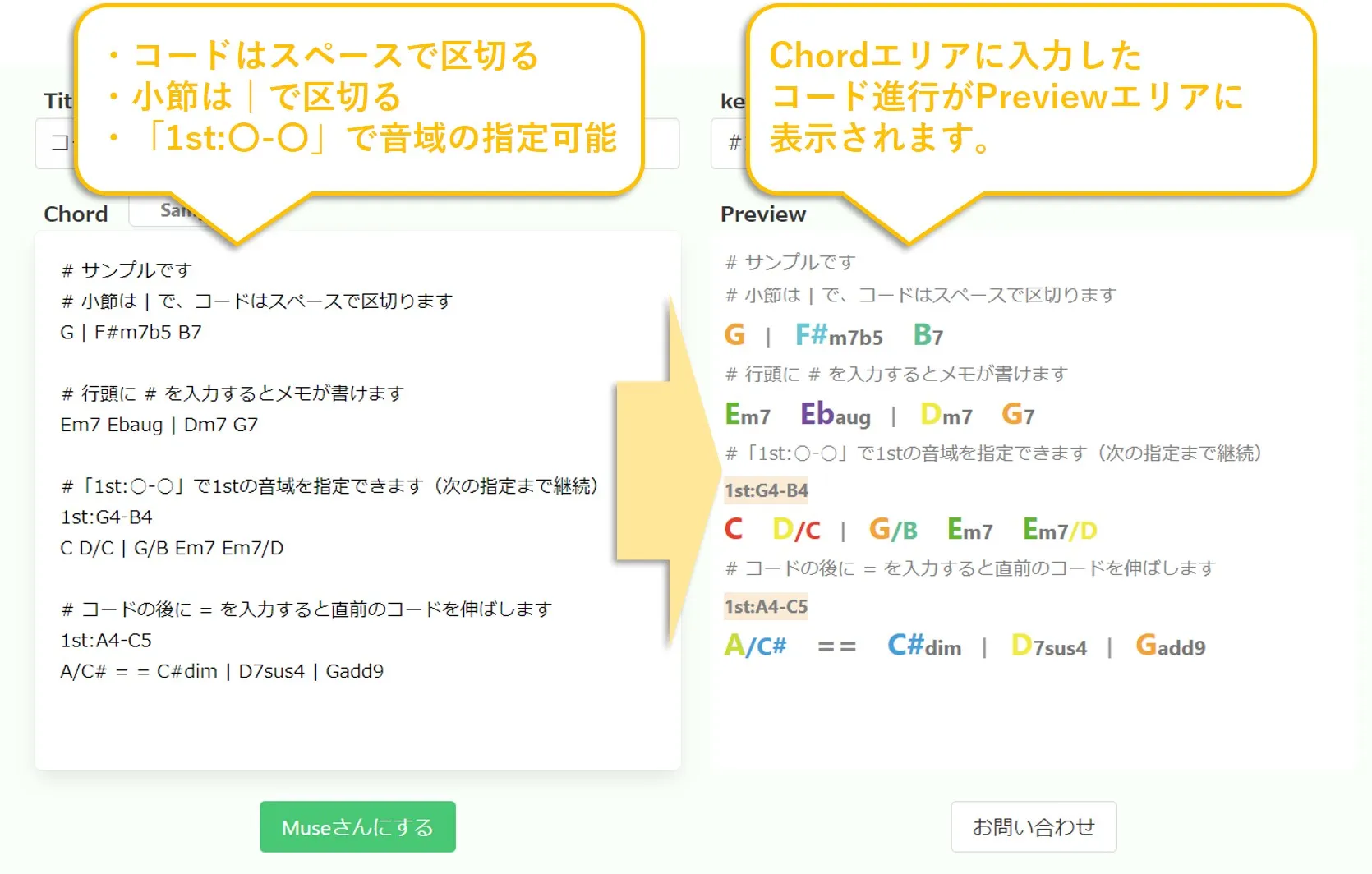Click the G | F#m7b5 B7 line in Chord editor
The width and height of the screenshot is (1372, 874).
(131, 333)
